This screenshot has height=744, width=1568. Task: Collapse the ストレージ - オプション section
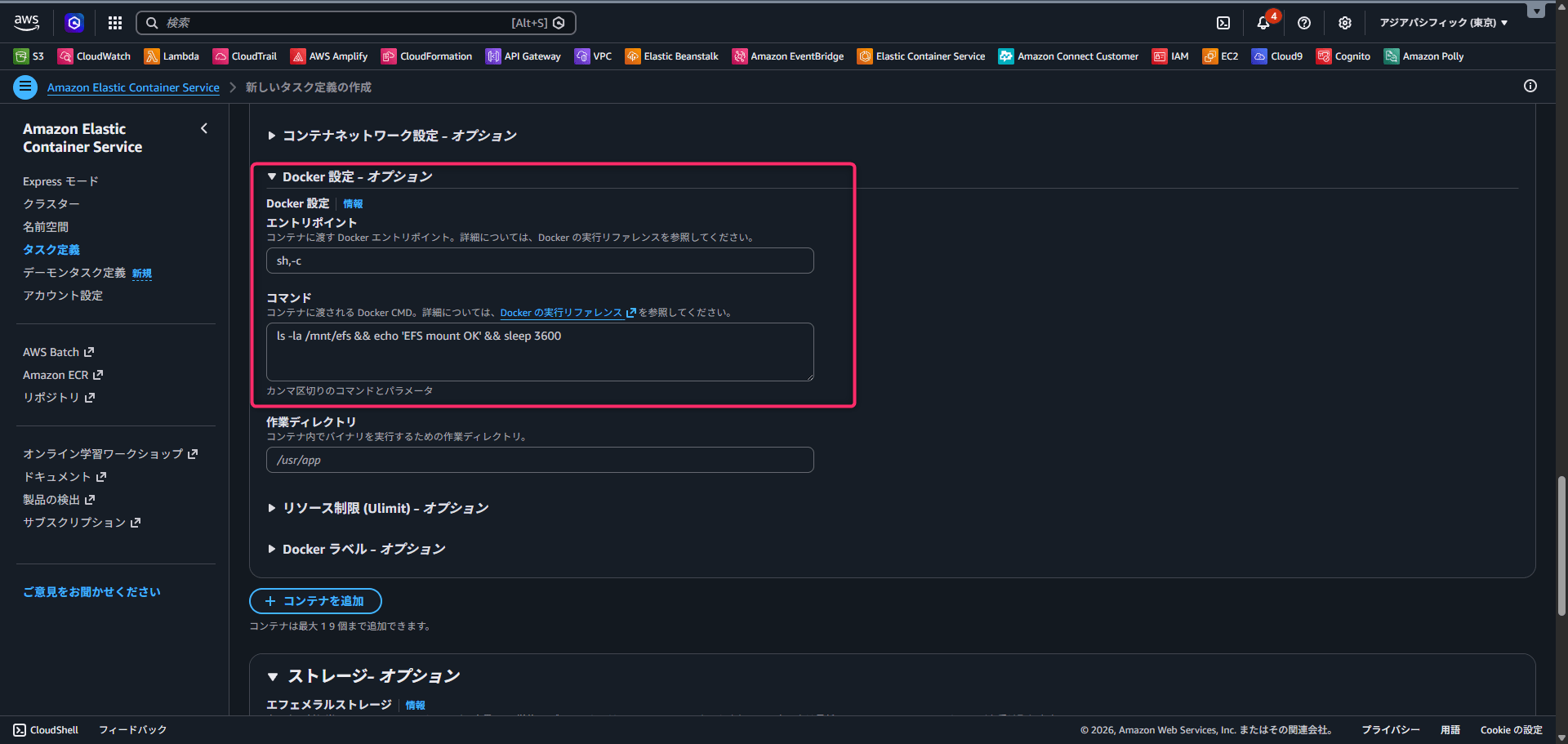(x=363, y=676)
